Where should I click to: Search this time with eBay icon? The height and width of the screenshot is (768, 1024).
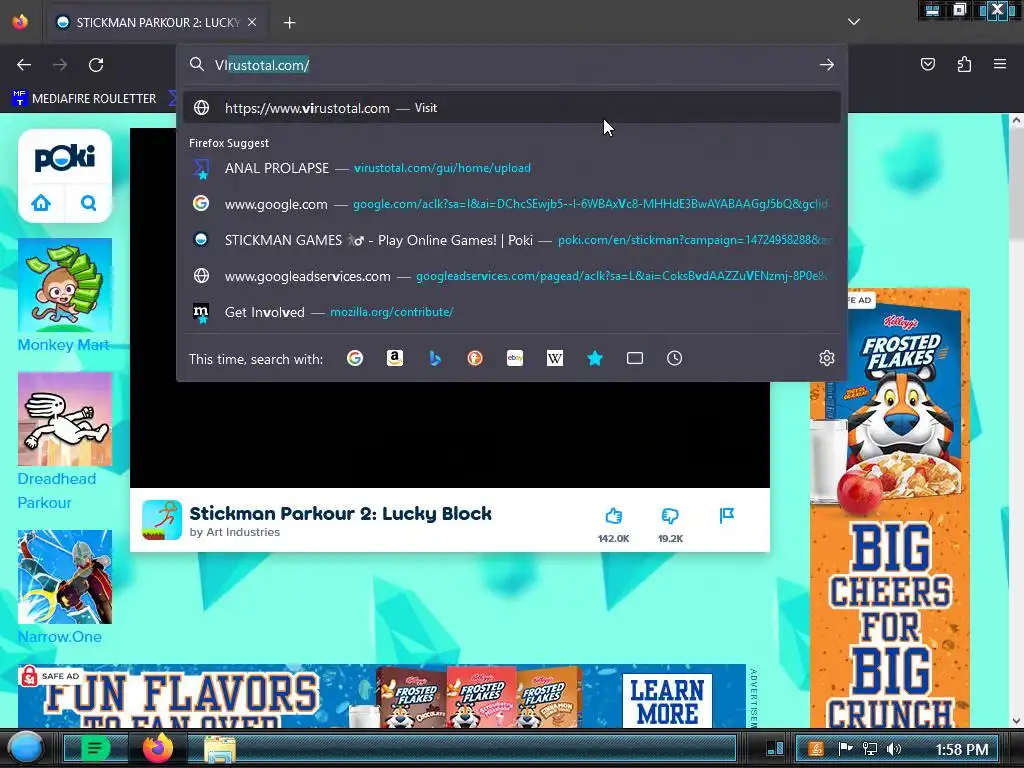(x=515, y=358)
